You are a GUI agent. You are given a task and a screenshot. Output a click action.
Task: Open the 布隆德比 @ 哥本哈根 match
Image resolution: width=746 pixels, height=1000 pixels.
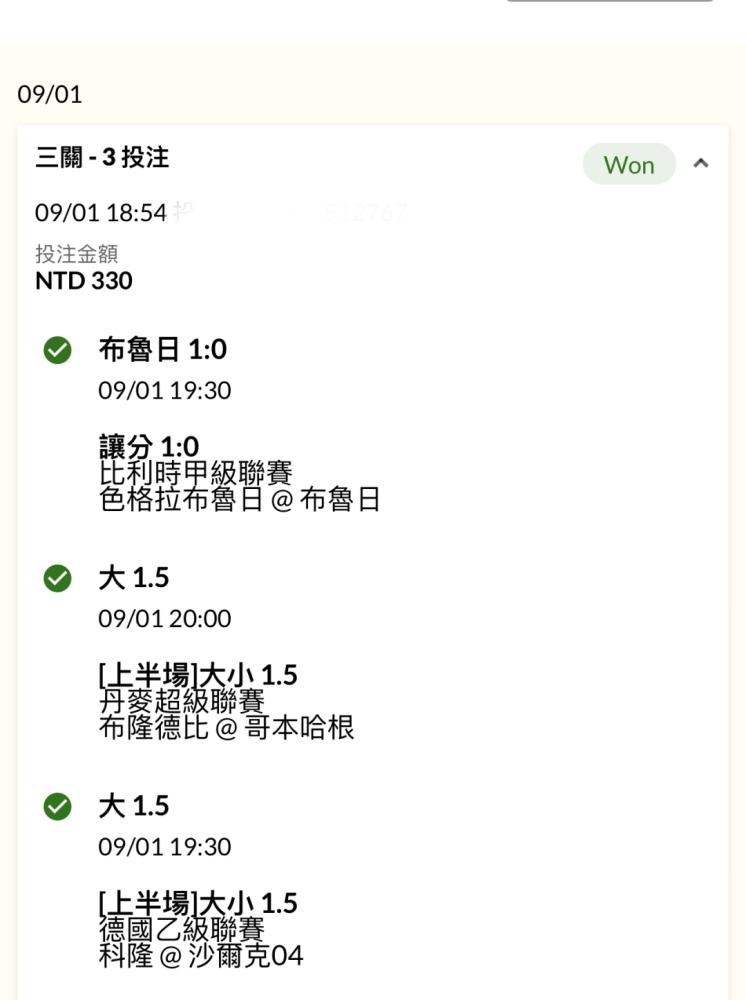coord(226,727)
